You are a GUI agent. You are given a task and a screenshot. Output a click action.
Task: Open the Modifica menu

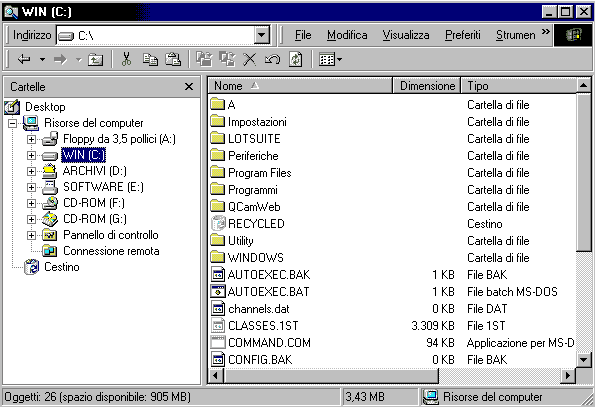point(347,35)
